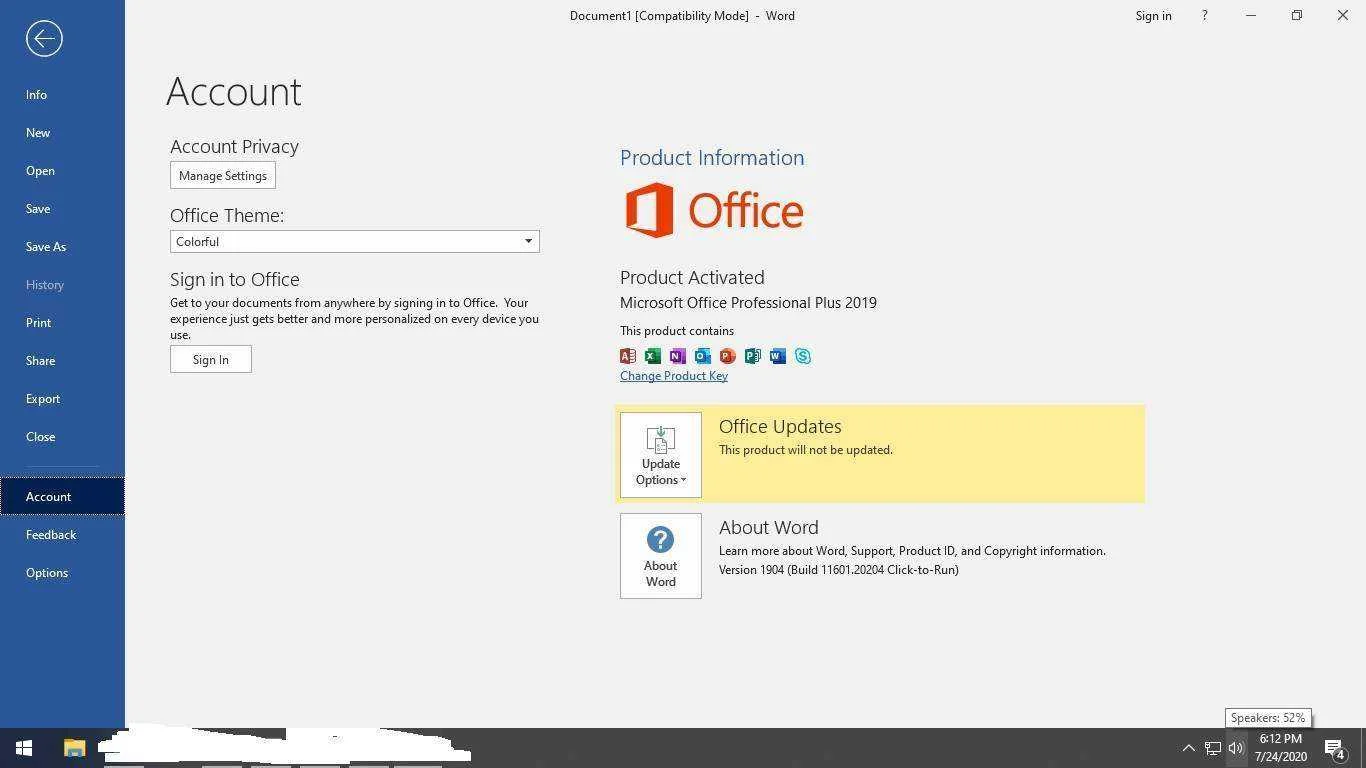Open Word Options from the sidebar

(47, 573)
